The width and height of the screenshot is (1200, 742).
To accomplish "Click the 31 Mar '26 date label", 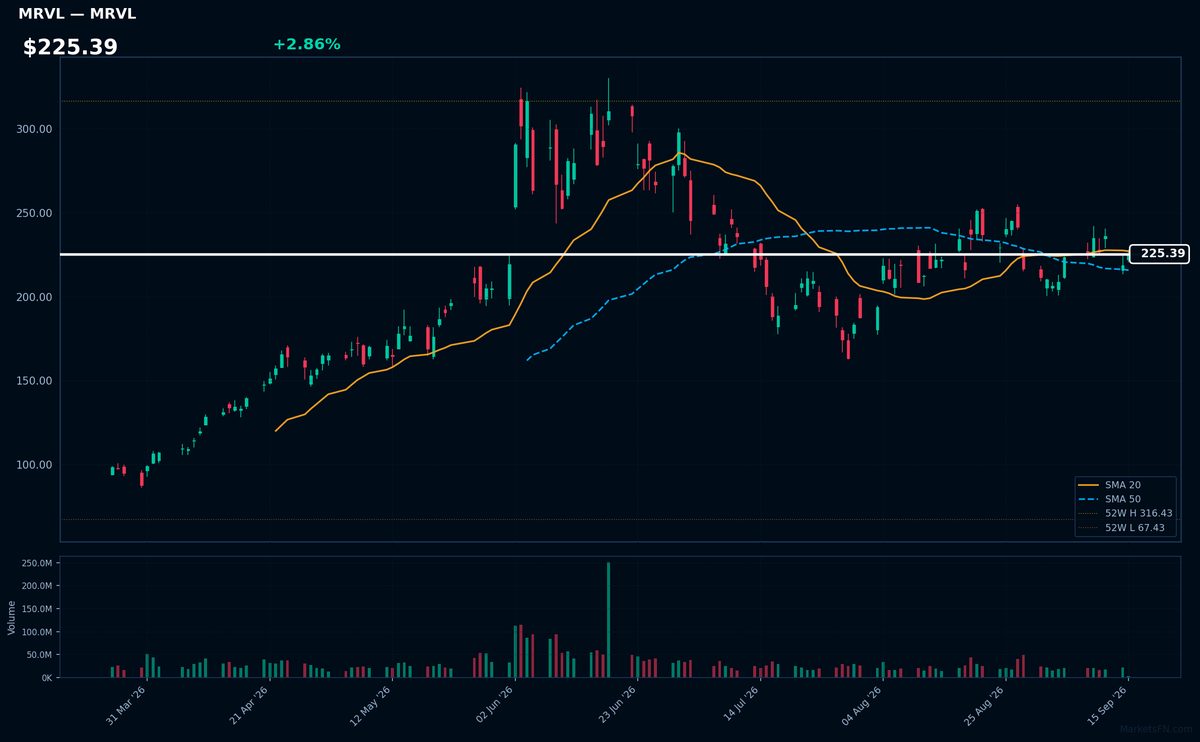I will (x=127, y=704).
